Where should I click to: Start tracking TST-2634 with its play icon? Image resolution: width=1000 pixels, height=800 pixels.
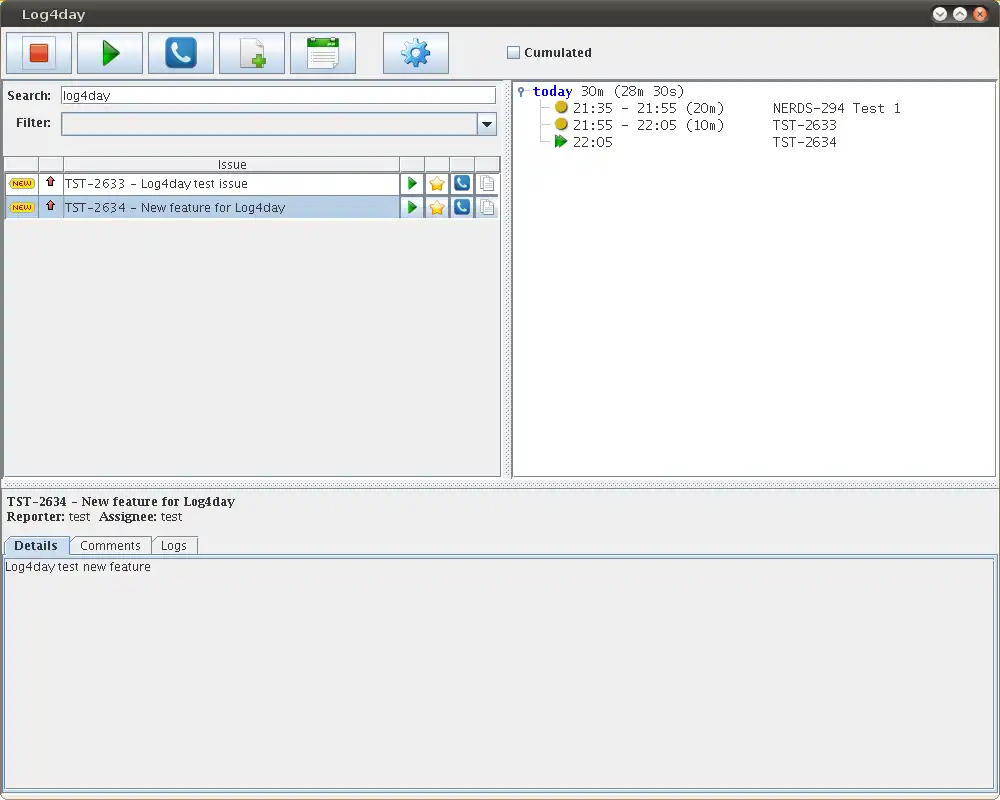pyautogui.click(x=412, y=207)
